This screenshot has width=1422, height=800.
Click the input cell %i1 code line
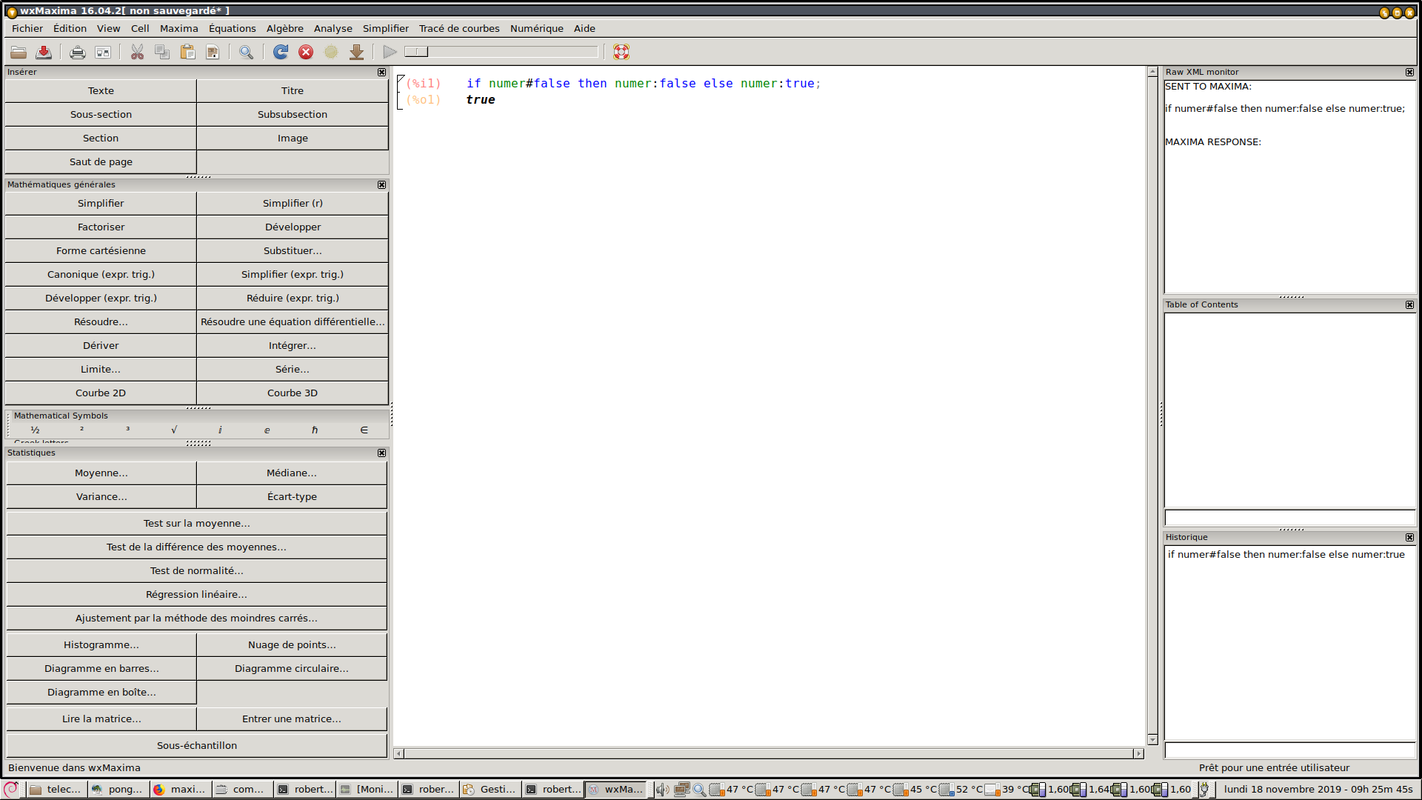[643, 84]
